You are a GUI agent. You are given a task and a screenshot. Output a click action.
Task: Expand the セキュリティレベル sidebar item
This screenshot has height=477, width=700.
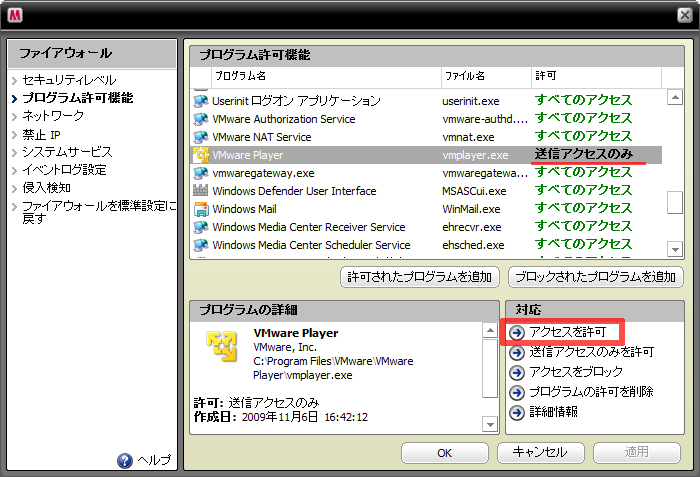point(69,80)
